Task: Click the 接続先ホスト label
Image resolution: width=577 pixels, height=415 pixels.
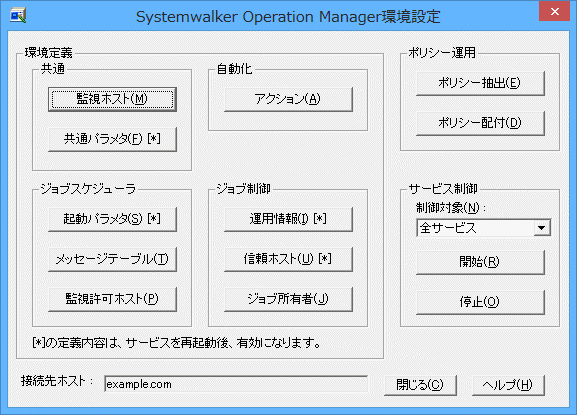Action: click(57, 381)
